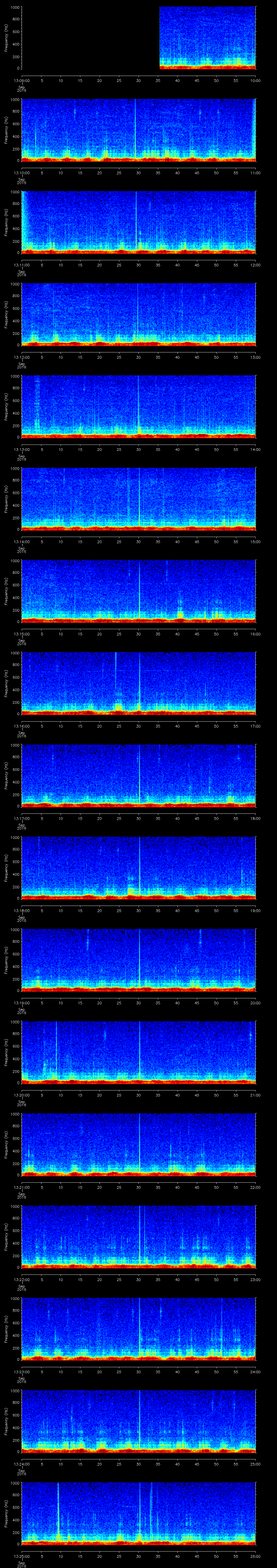This screenshot has height=1568, width=277.
Task: Click the spike near 9 seconds in 13:20:00 panel
Action: (x=57, y=1047)
